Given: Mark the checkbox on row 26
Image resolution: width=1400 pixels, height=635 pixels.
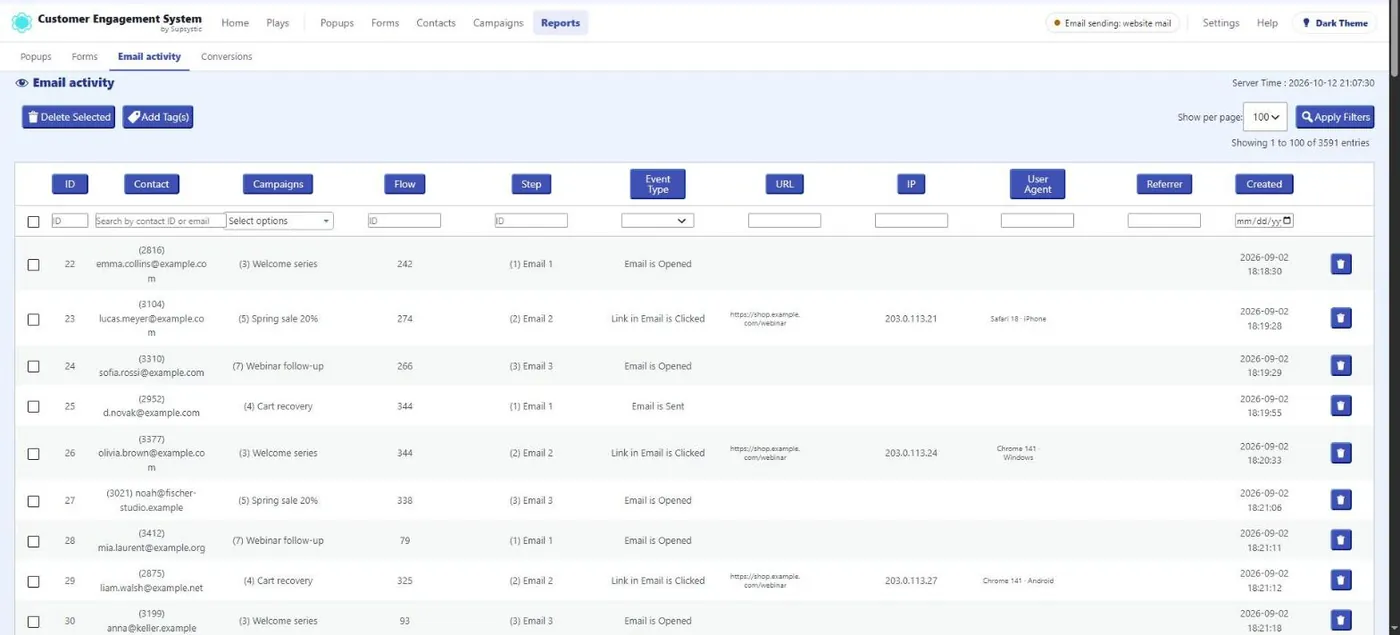Looking at the screenshot, I should [x=33, y=454].
